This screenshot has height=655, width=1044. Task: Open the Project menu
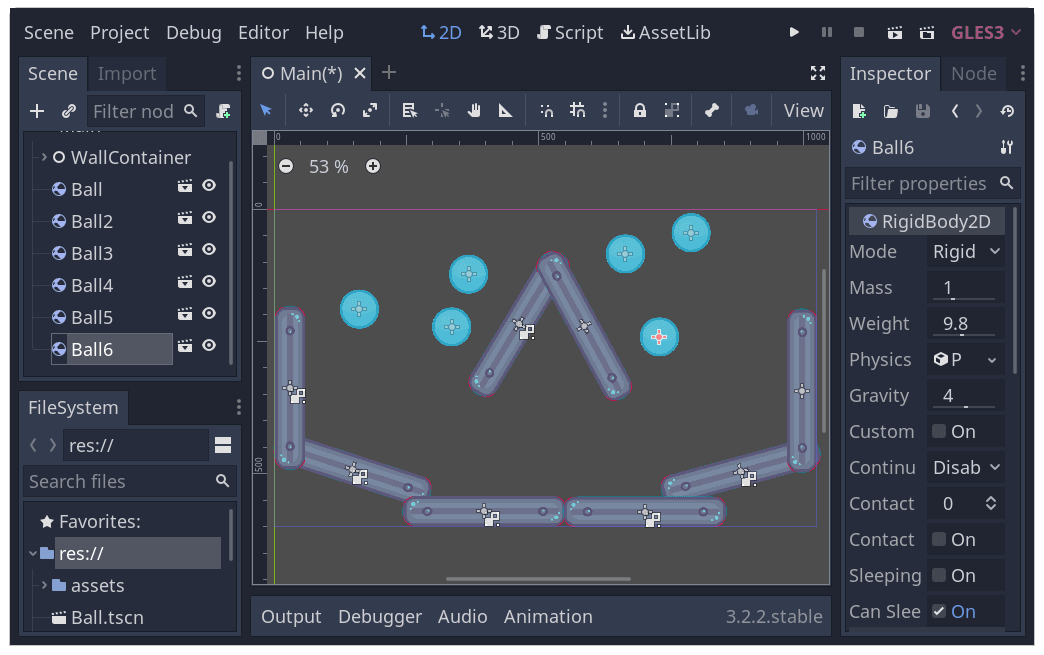click(x=119, y=32)
